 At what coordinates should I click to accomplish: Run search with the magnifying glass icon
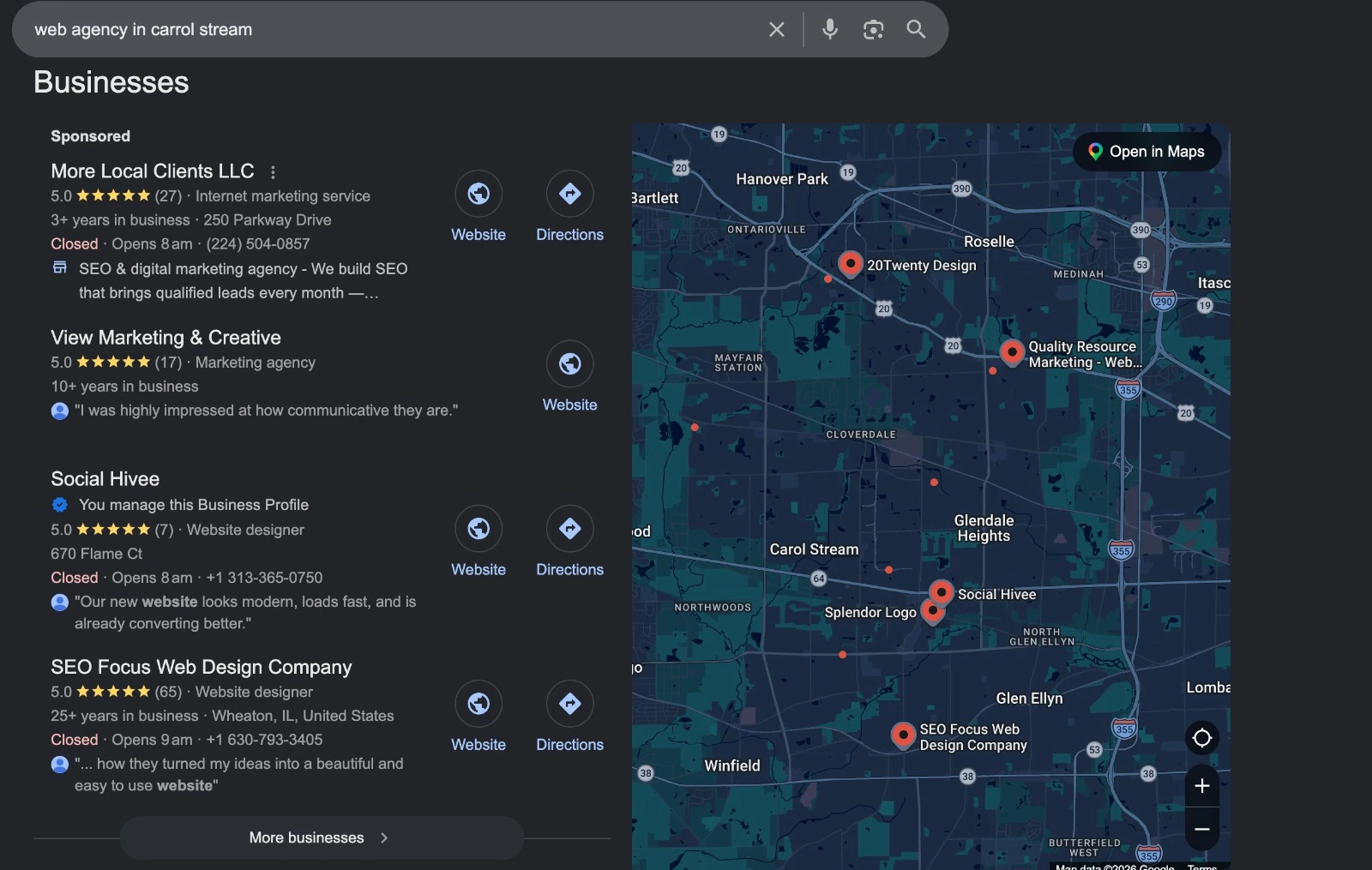pyautogui.click(x=916, y=29)
